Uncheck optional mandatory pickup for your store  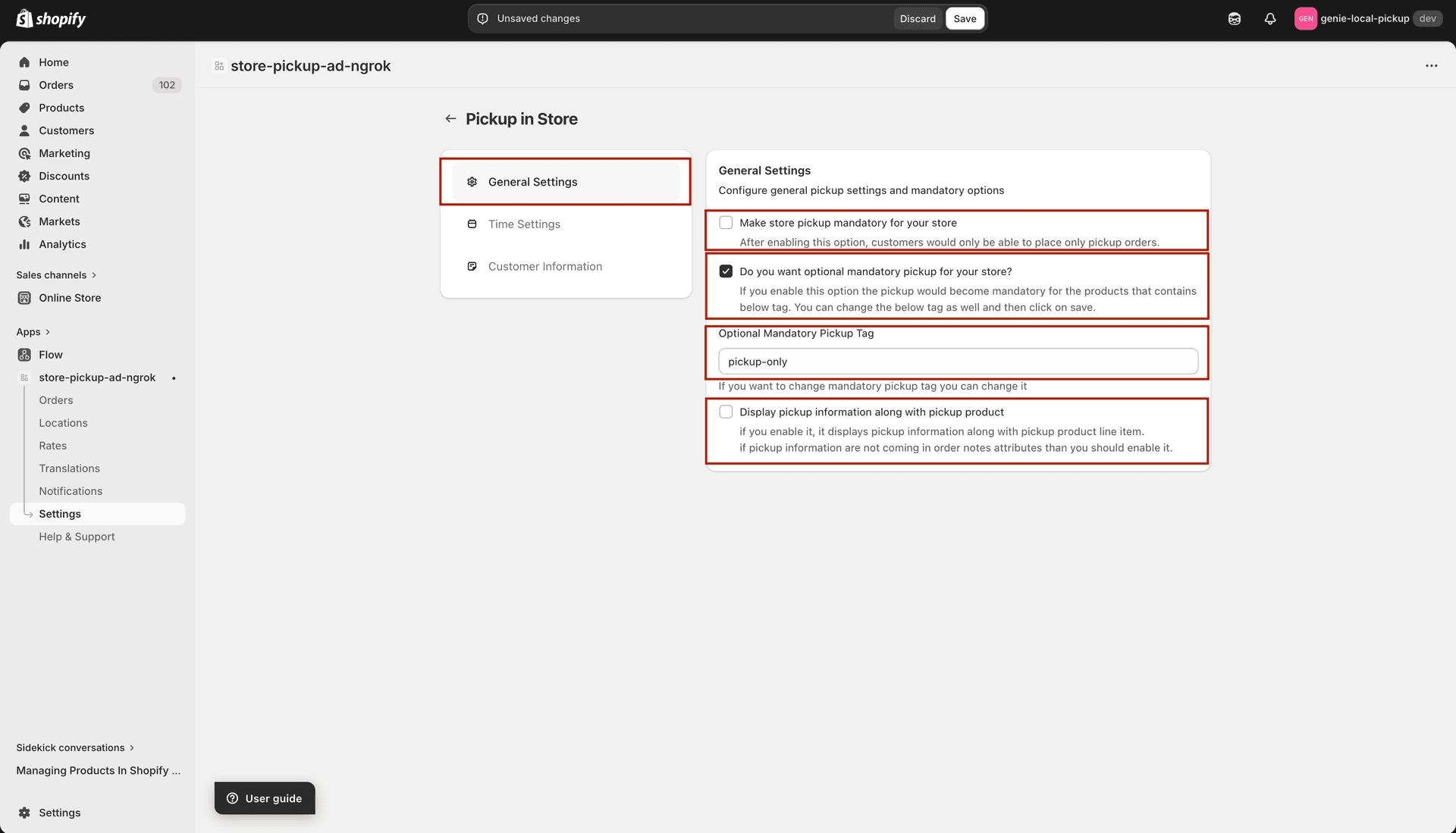tap(726, 271)
